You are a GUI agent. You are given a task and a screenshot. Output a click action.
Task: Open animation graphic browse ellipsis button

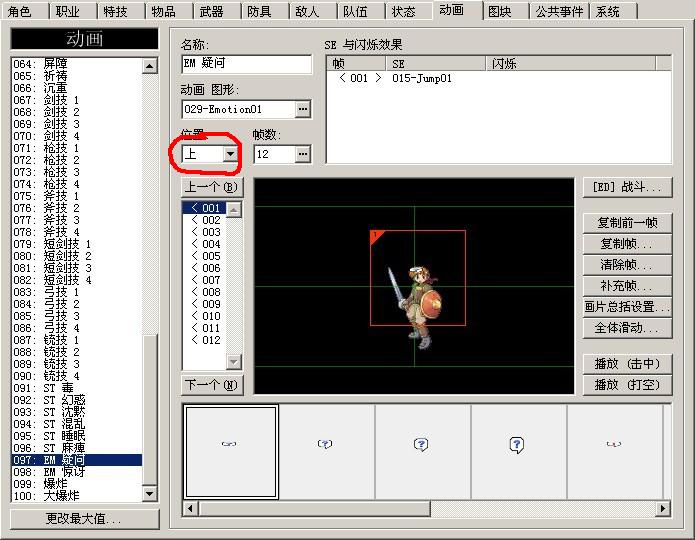click(303, 109)
